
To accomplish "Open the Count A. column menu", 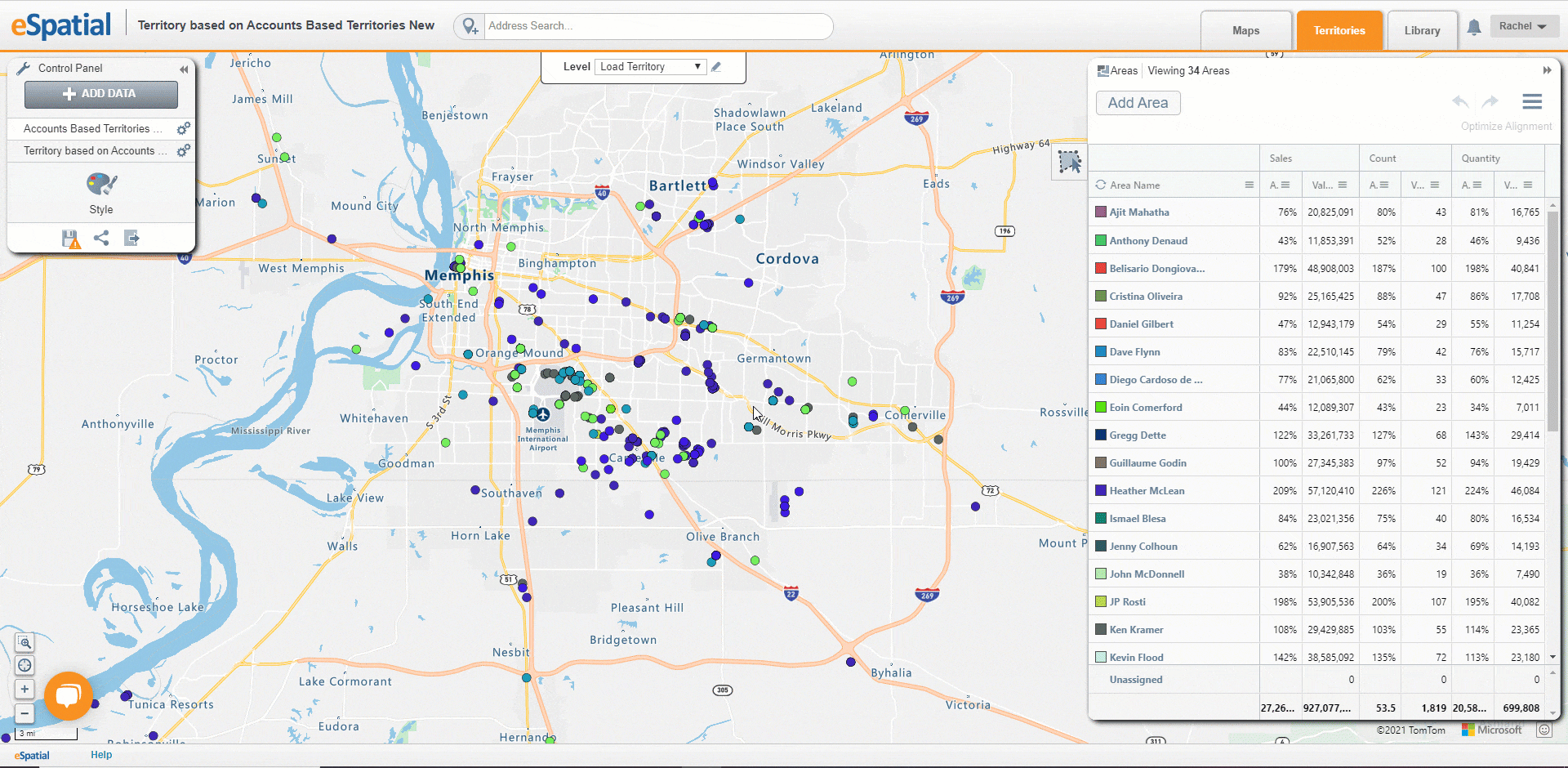I will tap(1384, 185).
